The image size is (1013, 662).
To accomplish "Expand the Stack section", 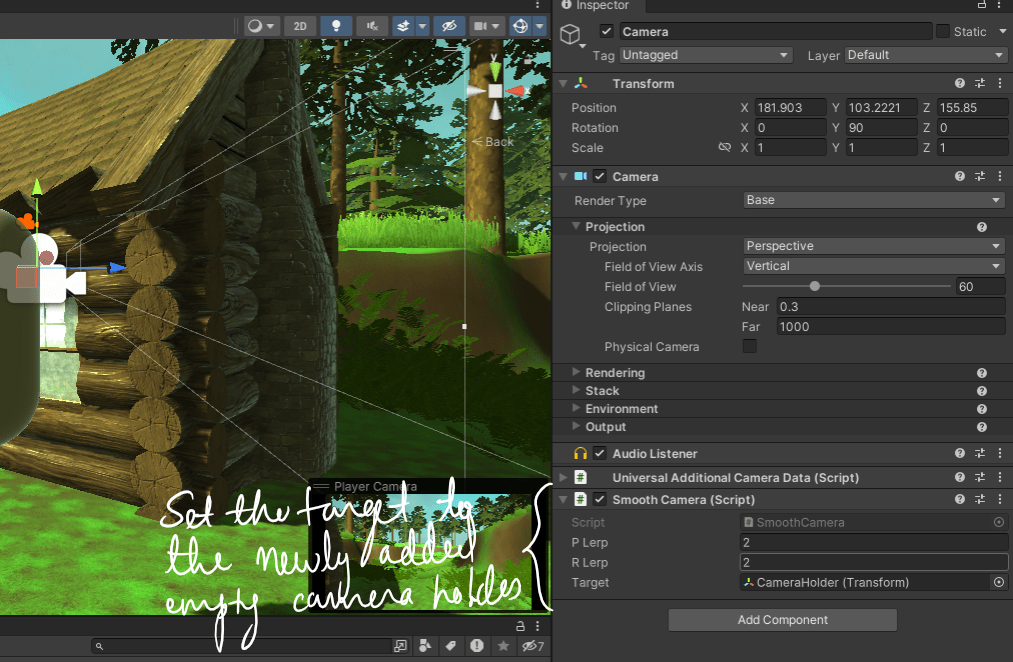I will [576, 390].
